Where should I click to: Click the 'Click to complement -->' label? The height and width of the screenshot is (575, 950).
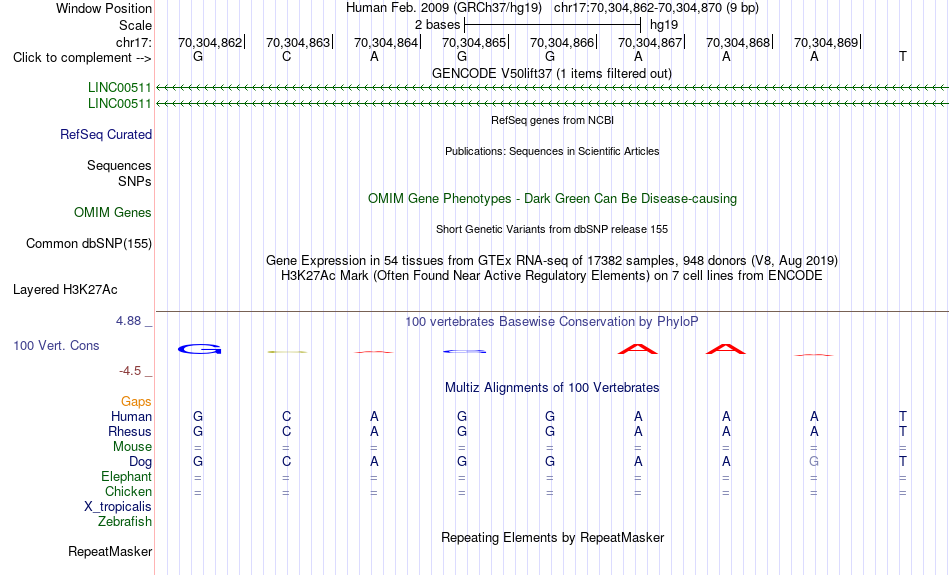82,58
